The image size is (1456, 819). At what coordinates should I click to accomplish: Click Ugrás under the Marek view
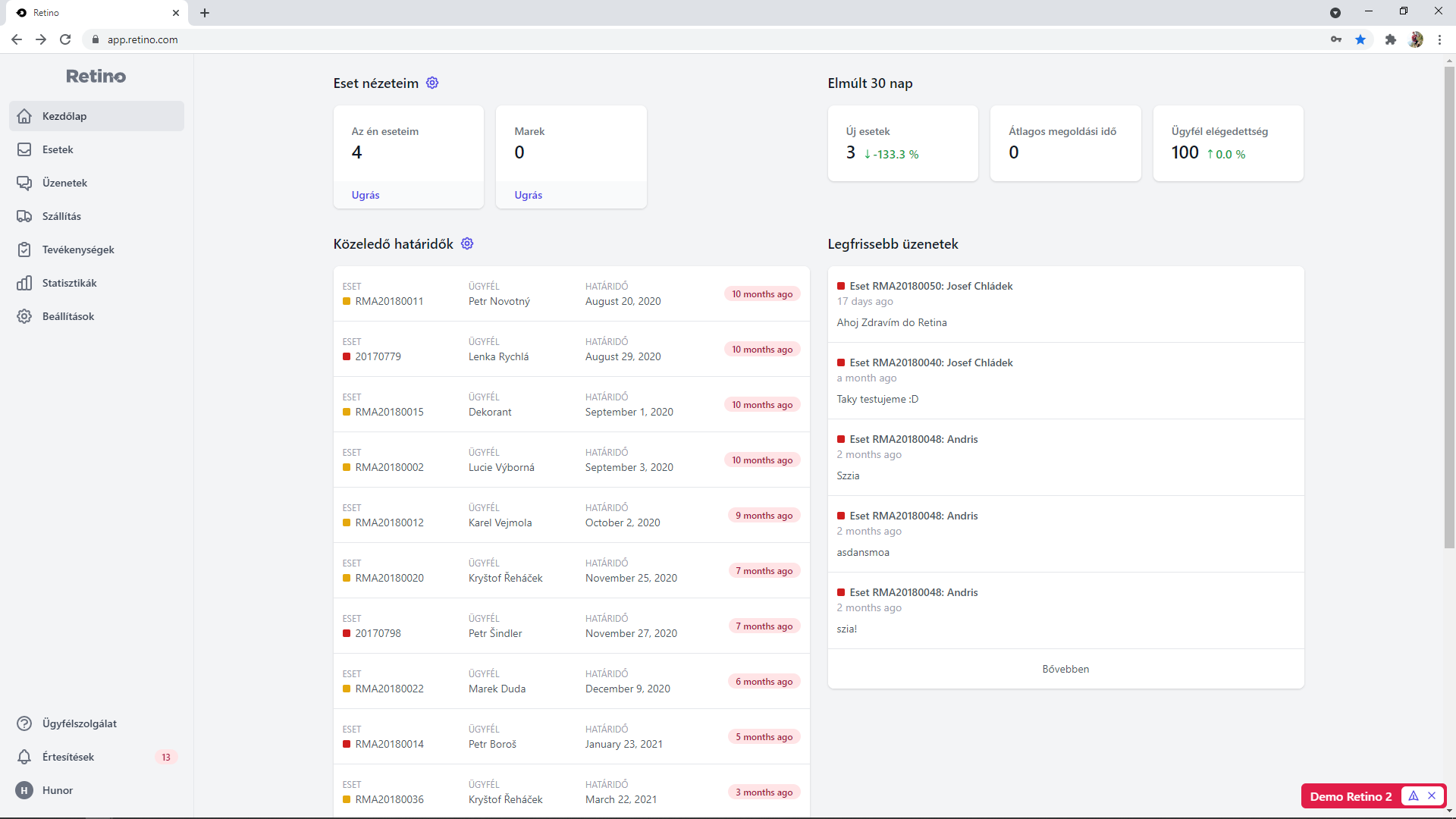pyautogui.click(x=529, y=195)
